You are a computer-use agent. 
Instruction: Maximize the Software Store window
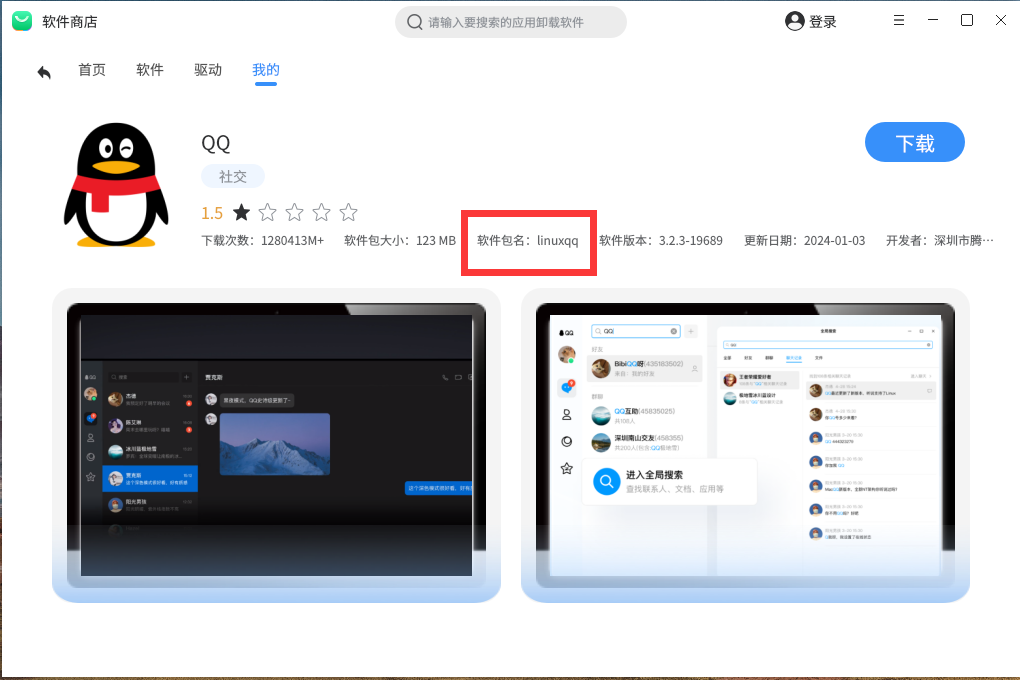click(x=967, y=21)
